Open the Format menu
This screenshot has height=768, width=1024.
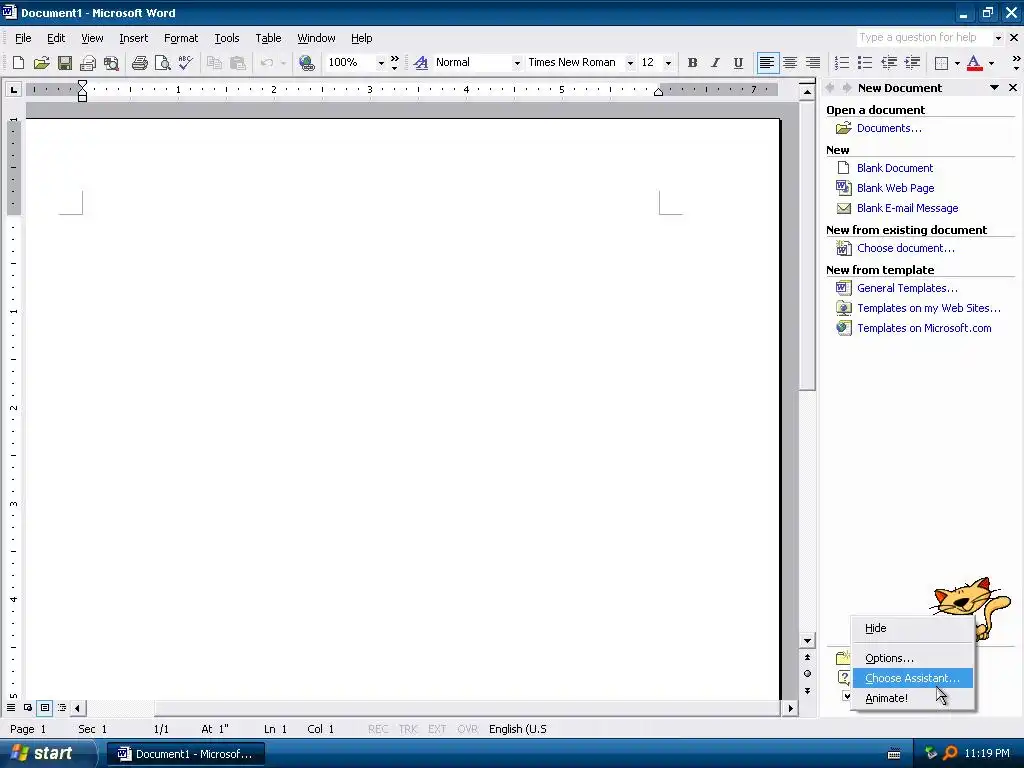(x=181, y=39)
